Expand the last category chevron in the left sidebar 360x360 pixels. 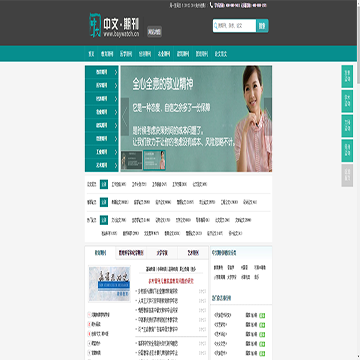click(116, 165)
